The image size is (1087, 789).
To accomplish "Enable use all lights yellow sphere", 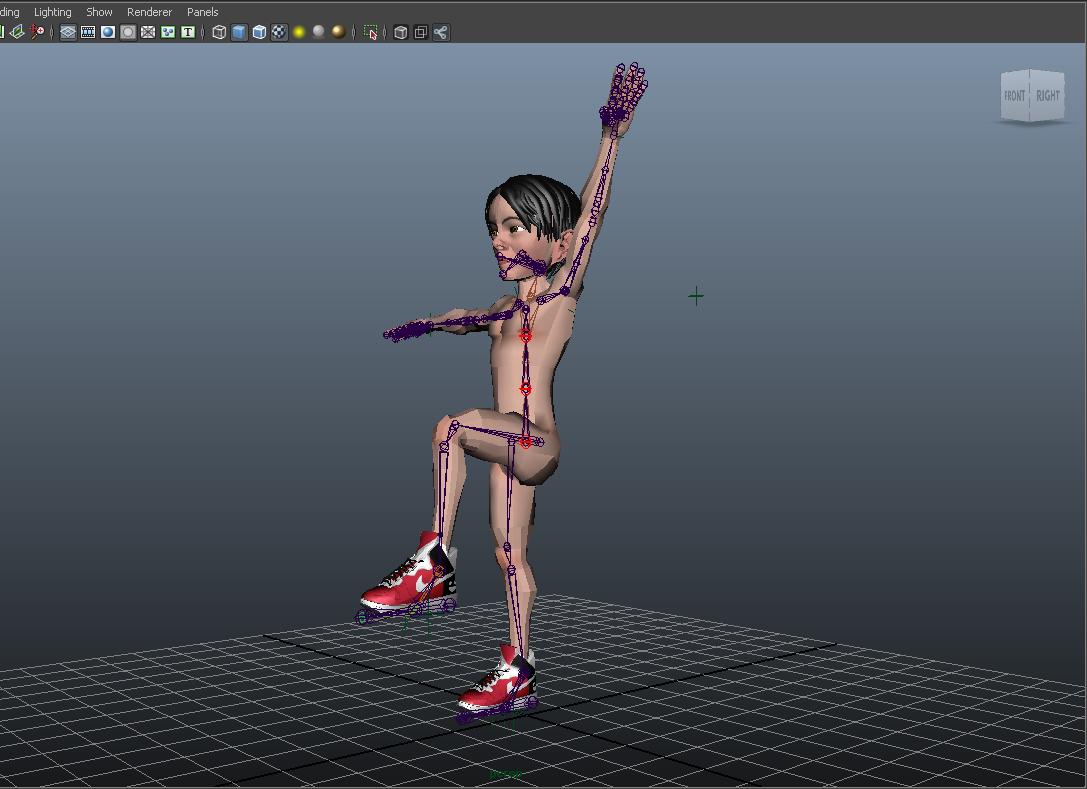I will click(x=299, y=32).
